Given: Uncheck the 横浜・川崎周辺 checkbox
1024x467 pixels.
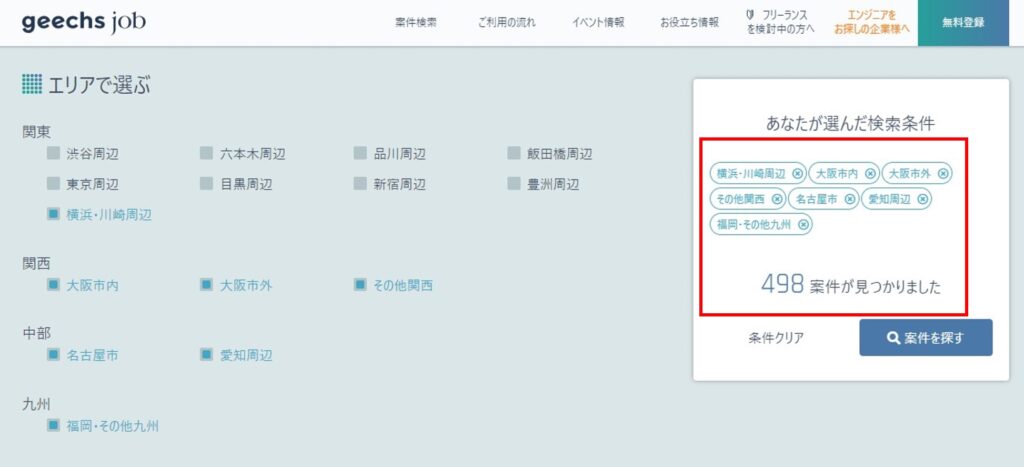Looking at the screenshot, I should click(54, 214).
